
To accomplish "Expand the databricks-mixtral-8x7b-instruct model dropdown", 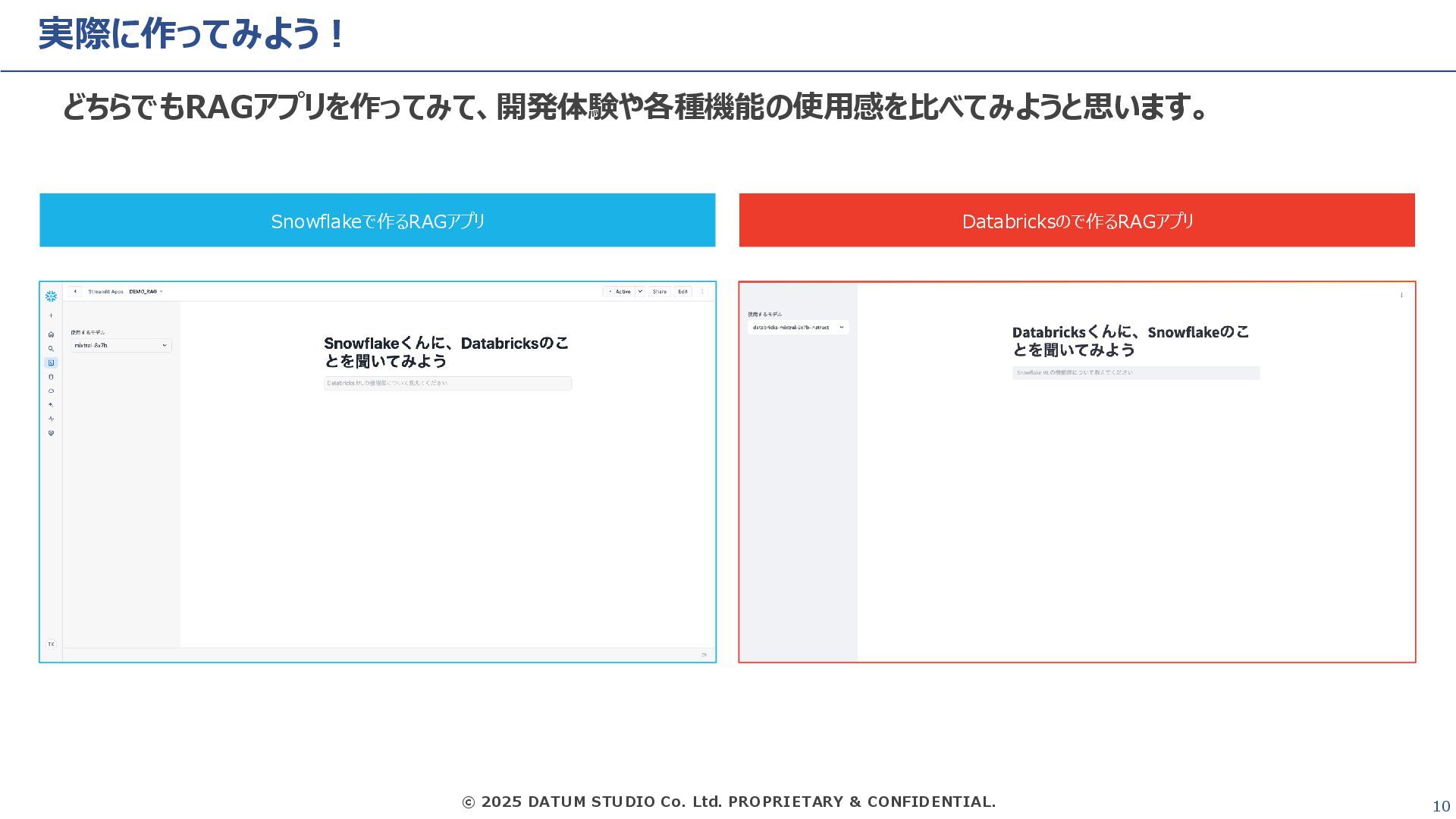I will (x=798, y=328).
